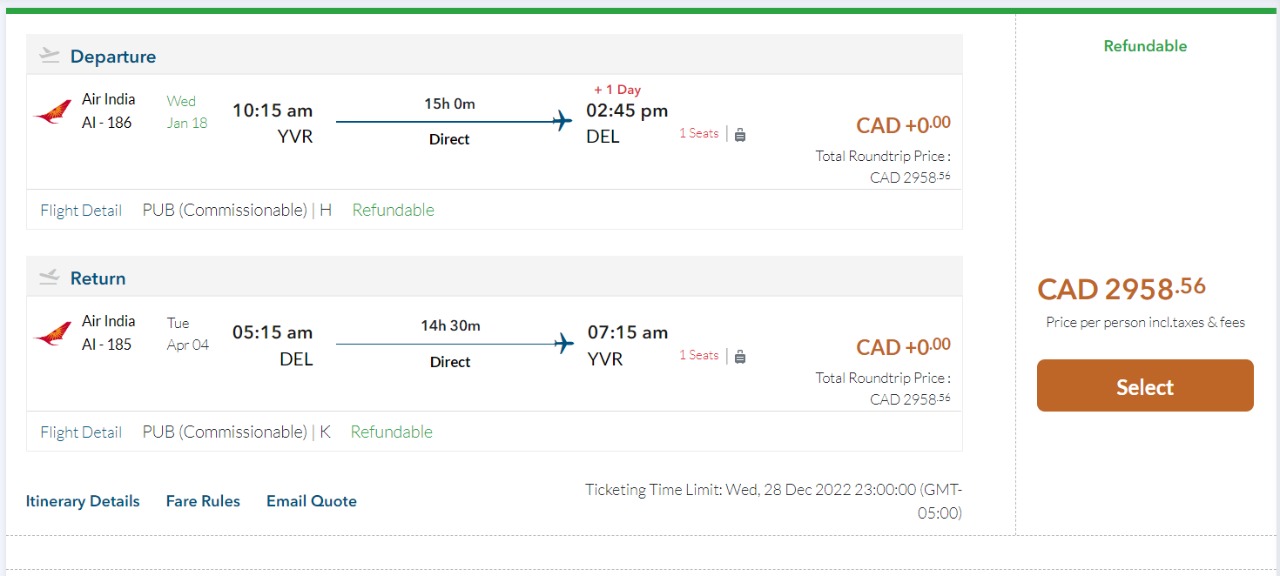This screenshot has width=1280, height=576.
Task: Click Air India logo on AI-185 flight
Action: [52, 333]
